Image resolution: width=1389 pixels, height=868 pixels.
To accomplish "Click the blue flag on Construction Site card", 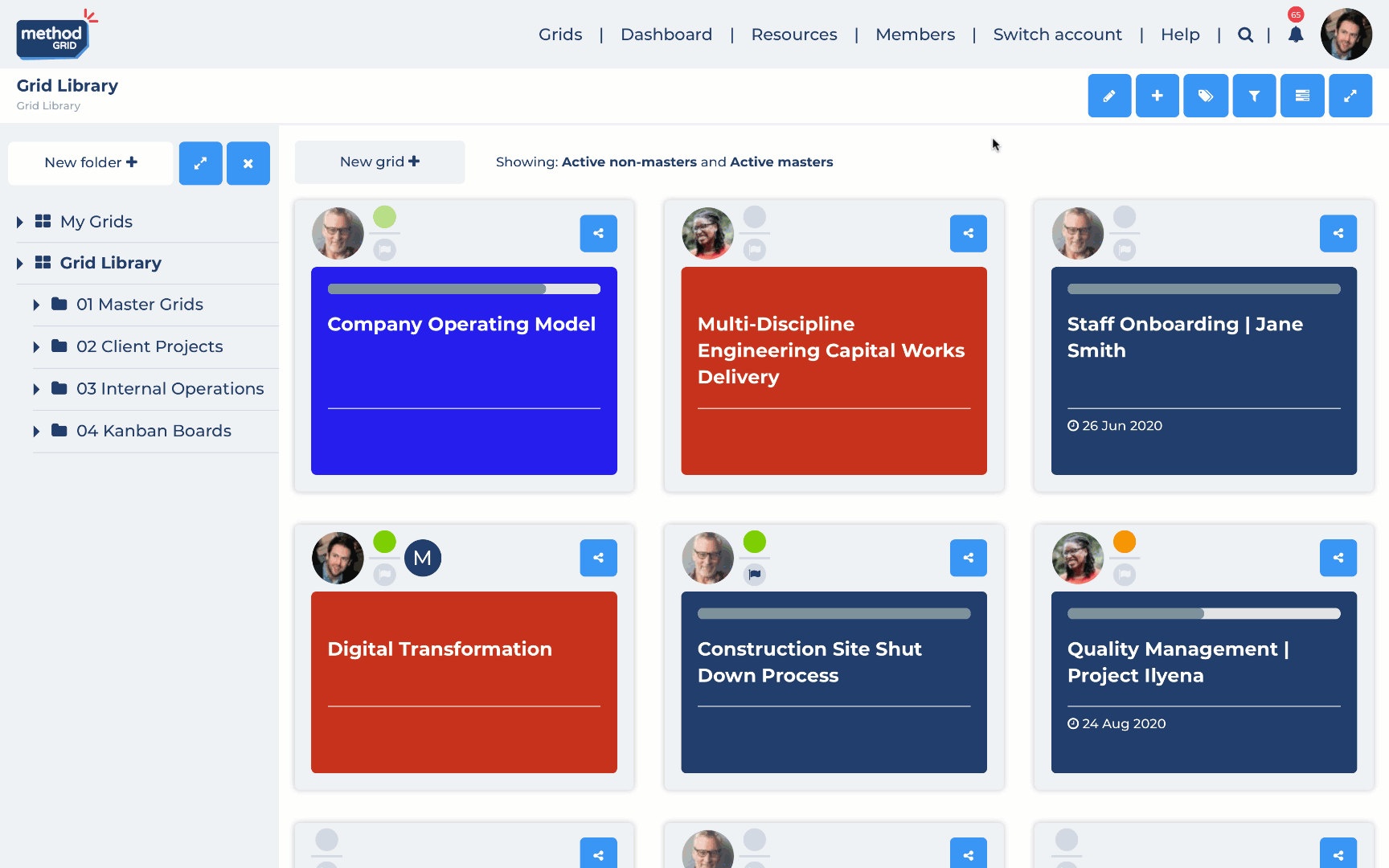I will [x=755, y=574].
